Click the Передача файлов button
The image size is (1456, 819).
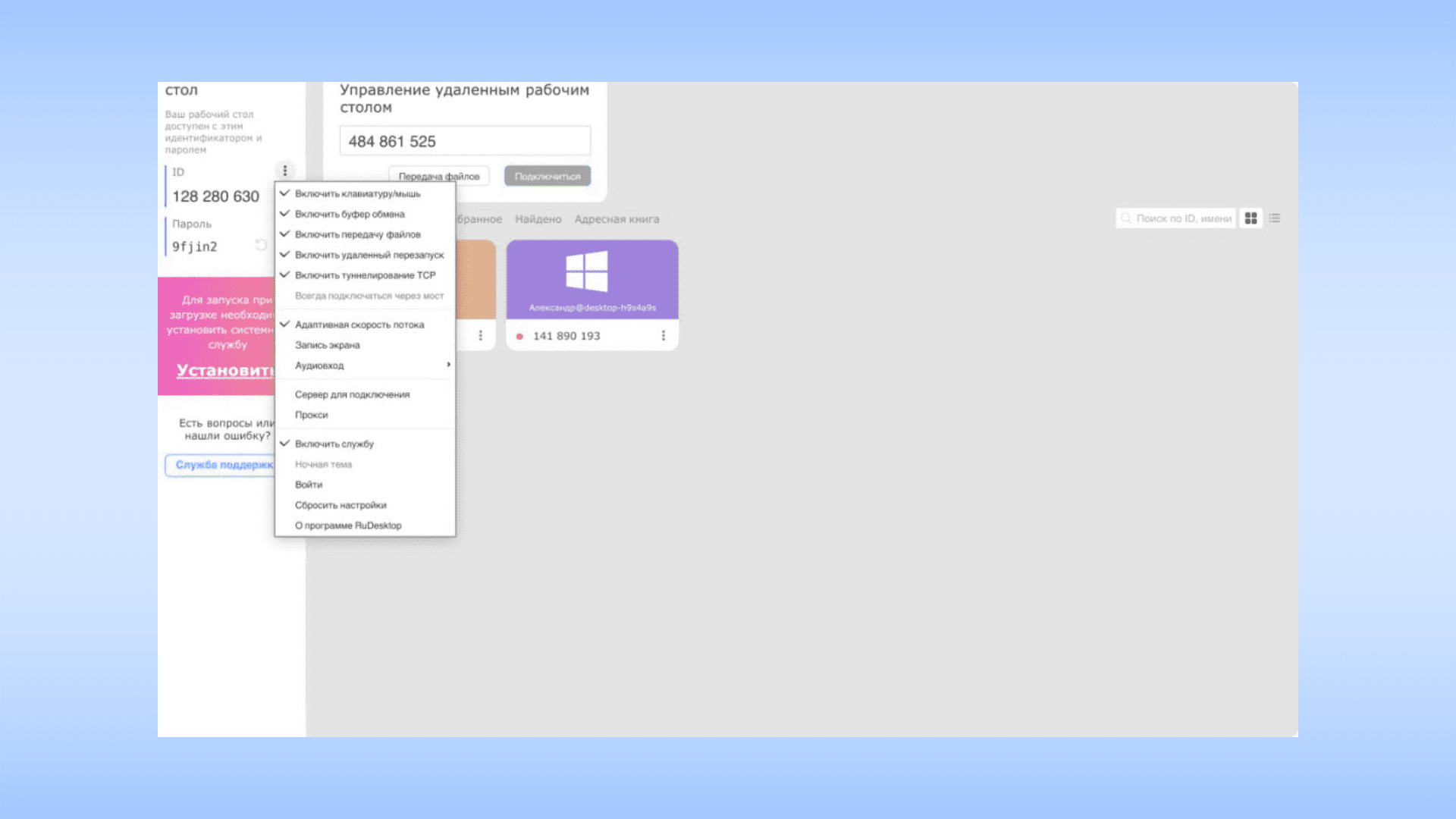[439, 176]
